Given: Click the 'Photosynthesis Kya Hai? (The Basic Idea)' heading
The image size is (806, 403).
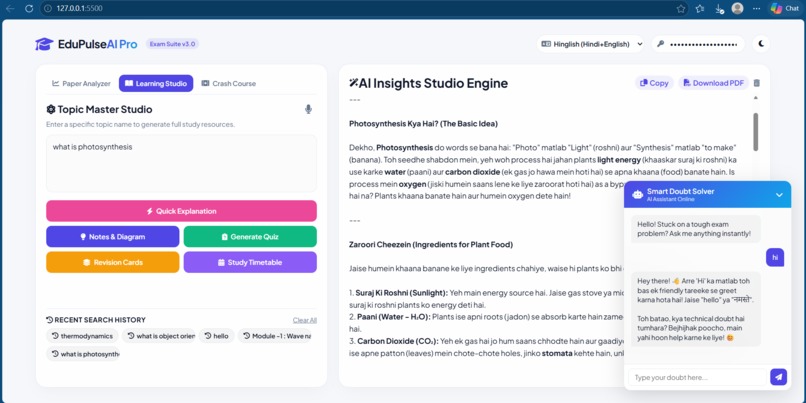Looking at the screenshot, I should 423,124.
